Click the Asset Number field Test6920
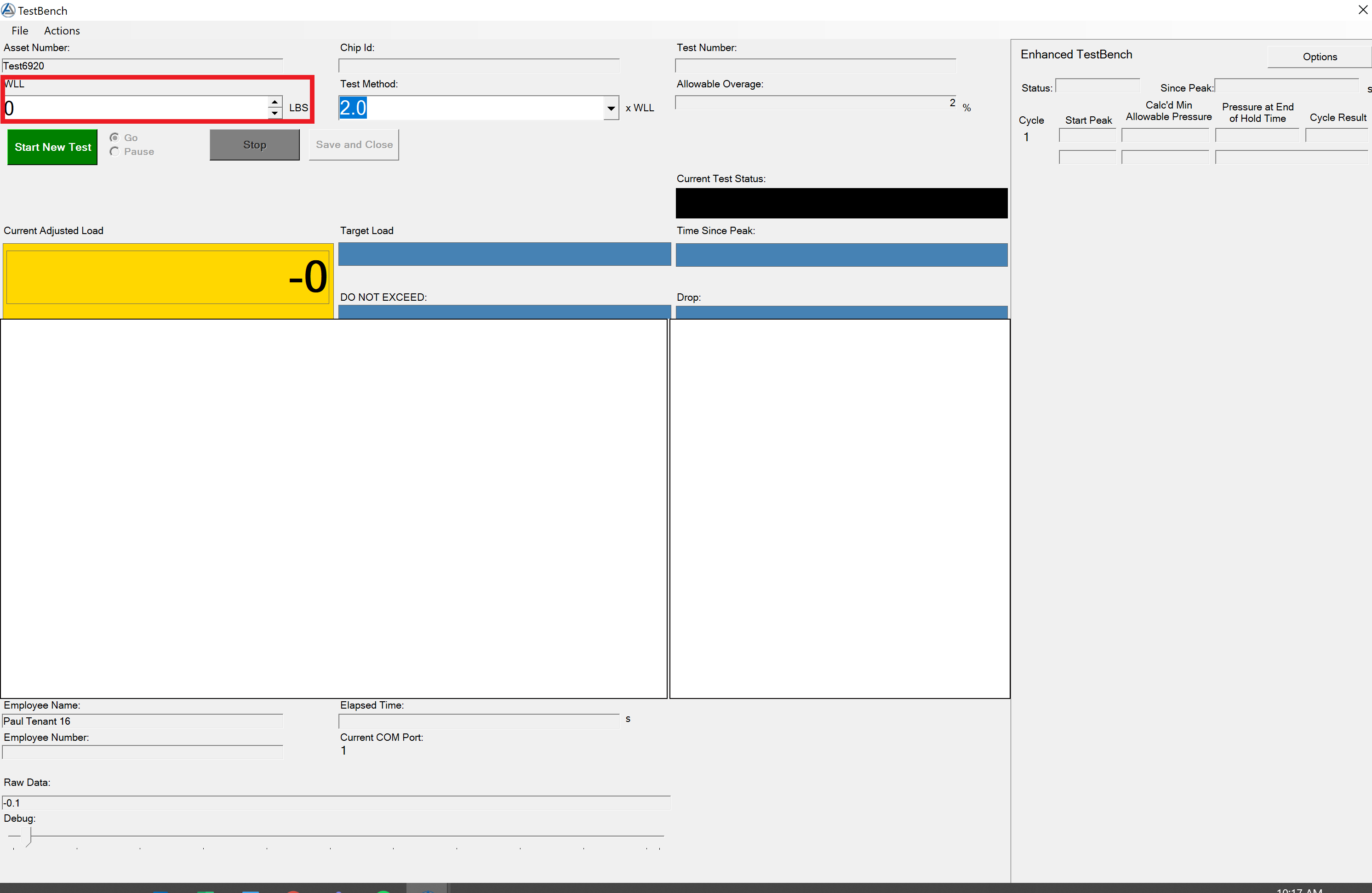This screenshot has width=1372, height=893. tap(143, 66)
